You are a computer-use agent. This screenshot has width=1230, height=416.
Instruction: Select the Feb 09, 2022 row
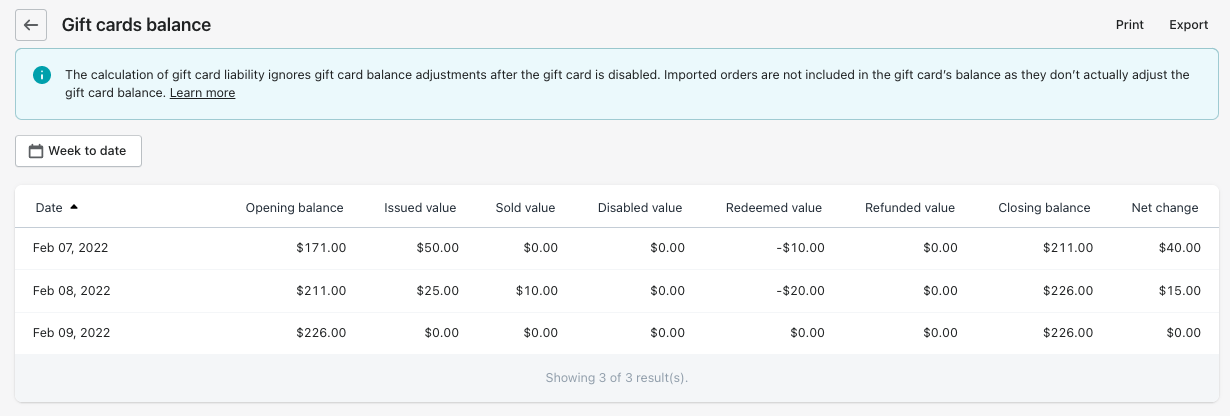[x=71, y=333]
